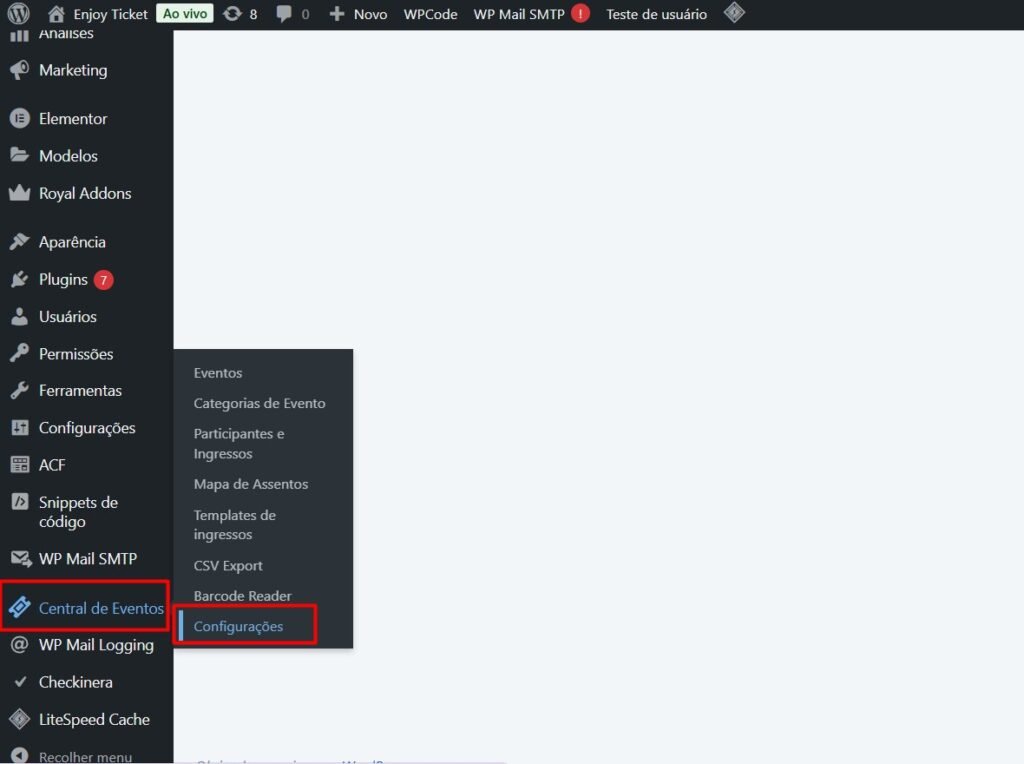Click the Plugins badge showing 7

tap(103, 280)
